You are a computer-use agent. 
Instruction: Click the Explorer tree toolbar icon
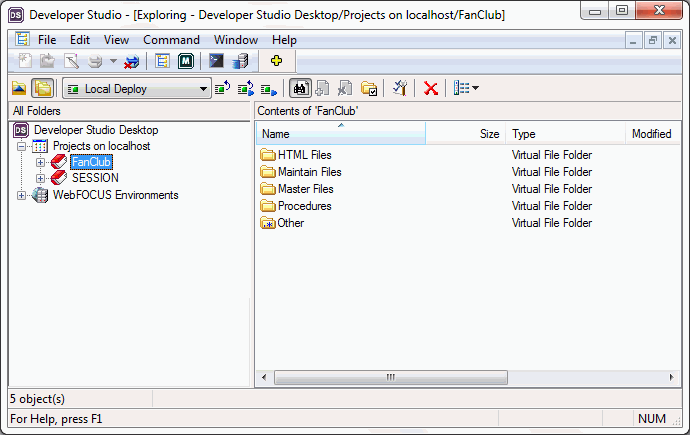tap(162, 61)
